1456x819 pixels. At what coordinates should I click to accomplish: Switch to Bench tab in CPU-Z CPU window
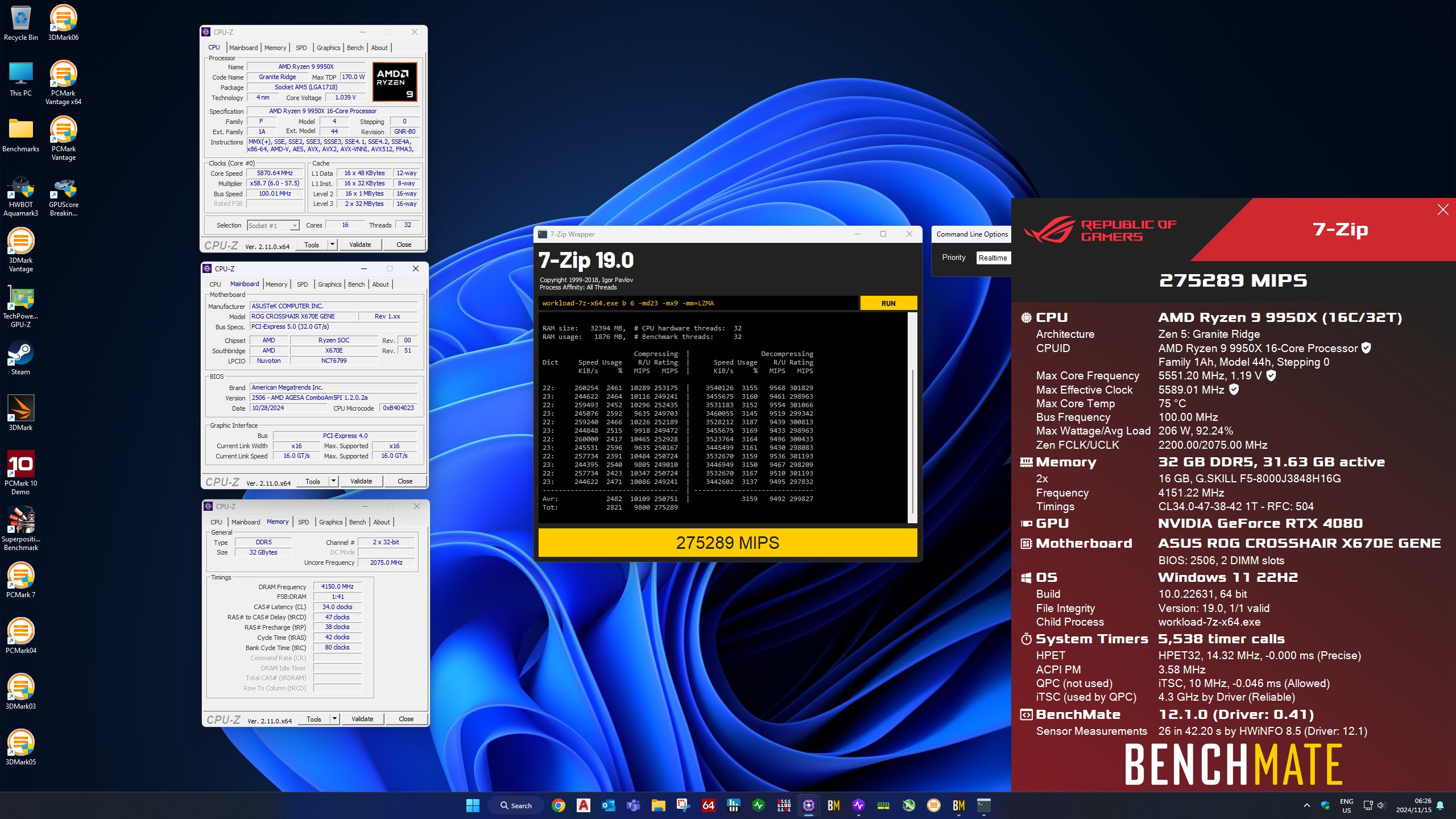point(355,48)
